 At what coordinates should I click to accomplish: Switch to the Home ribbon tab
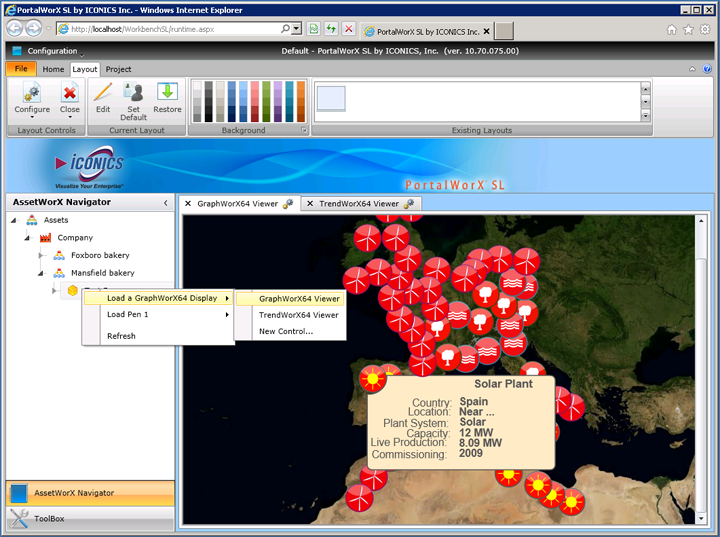tap(53, 69)
